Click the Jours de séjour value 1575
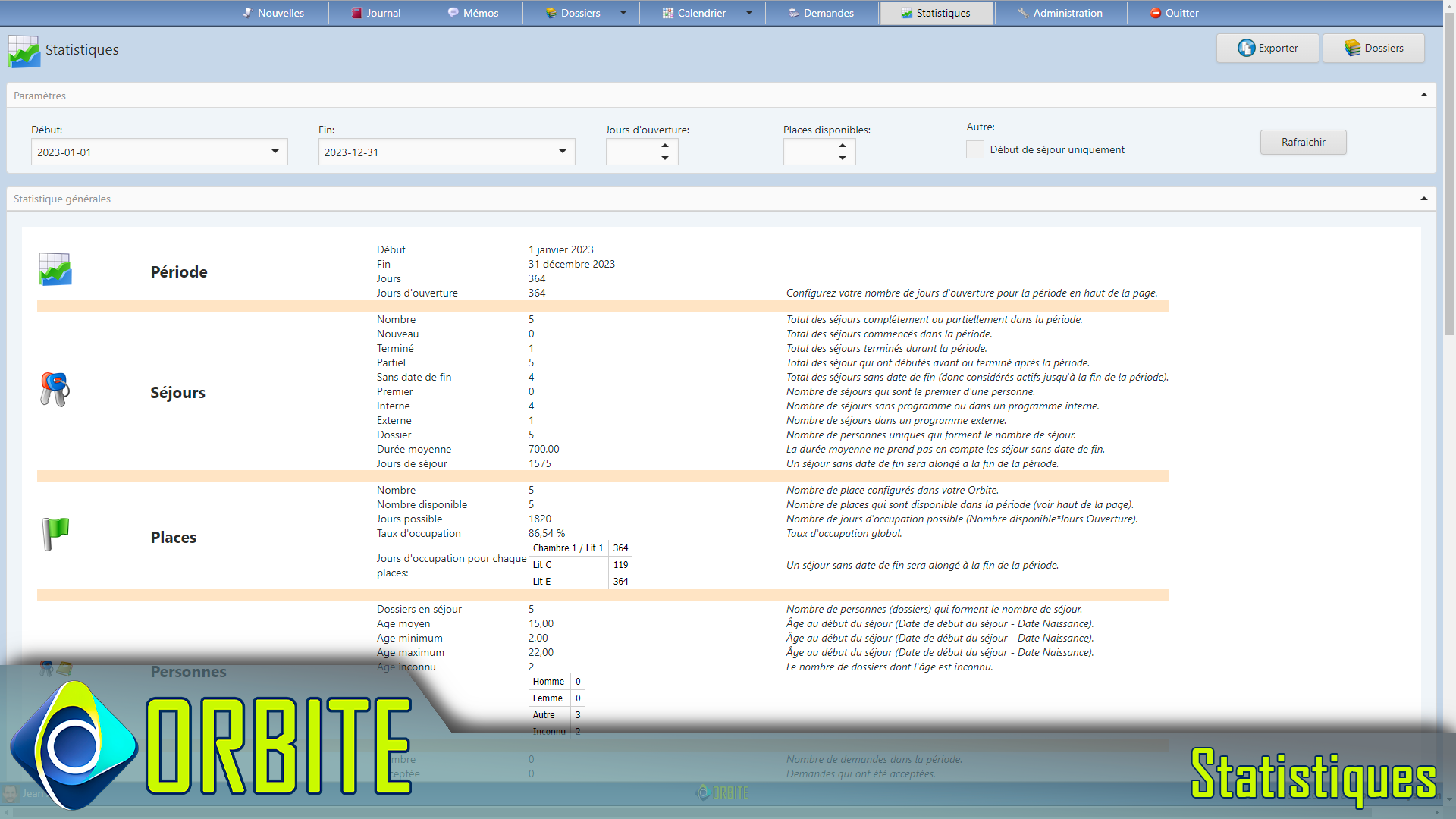The width and height of the screenshot is (1456, 819). (540, 463)
